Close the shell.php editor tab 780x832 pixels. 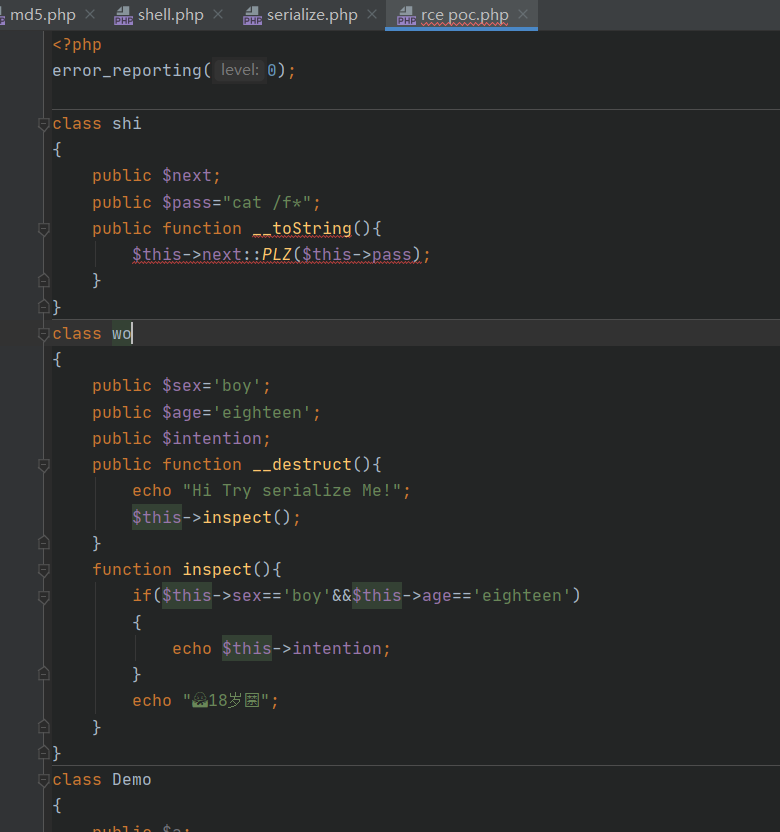219,15
